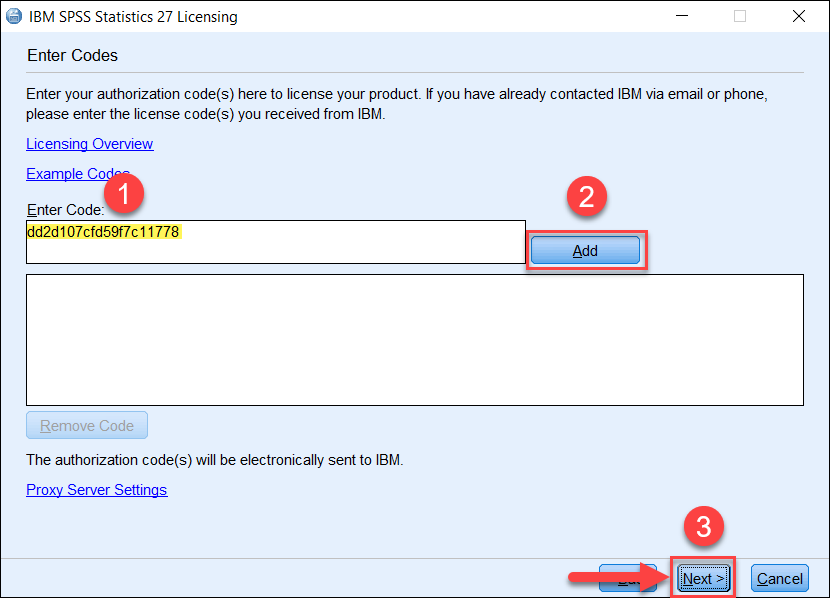Open the Licensing Overview link
The height and width of the screenshot is (598, 830).
click(x=89, y=144)
